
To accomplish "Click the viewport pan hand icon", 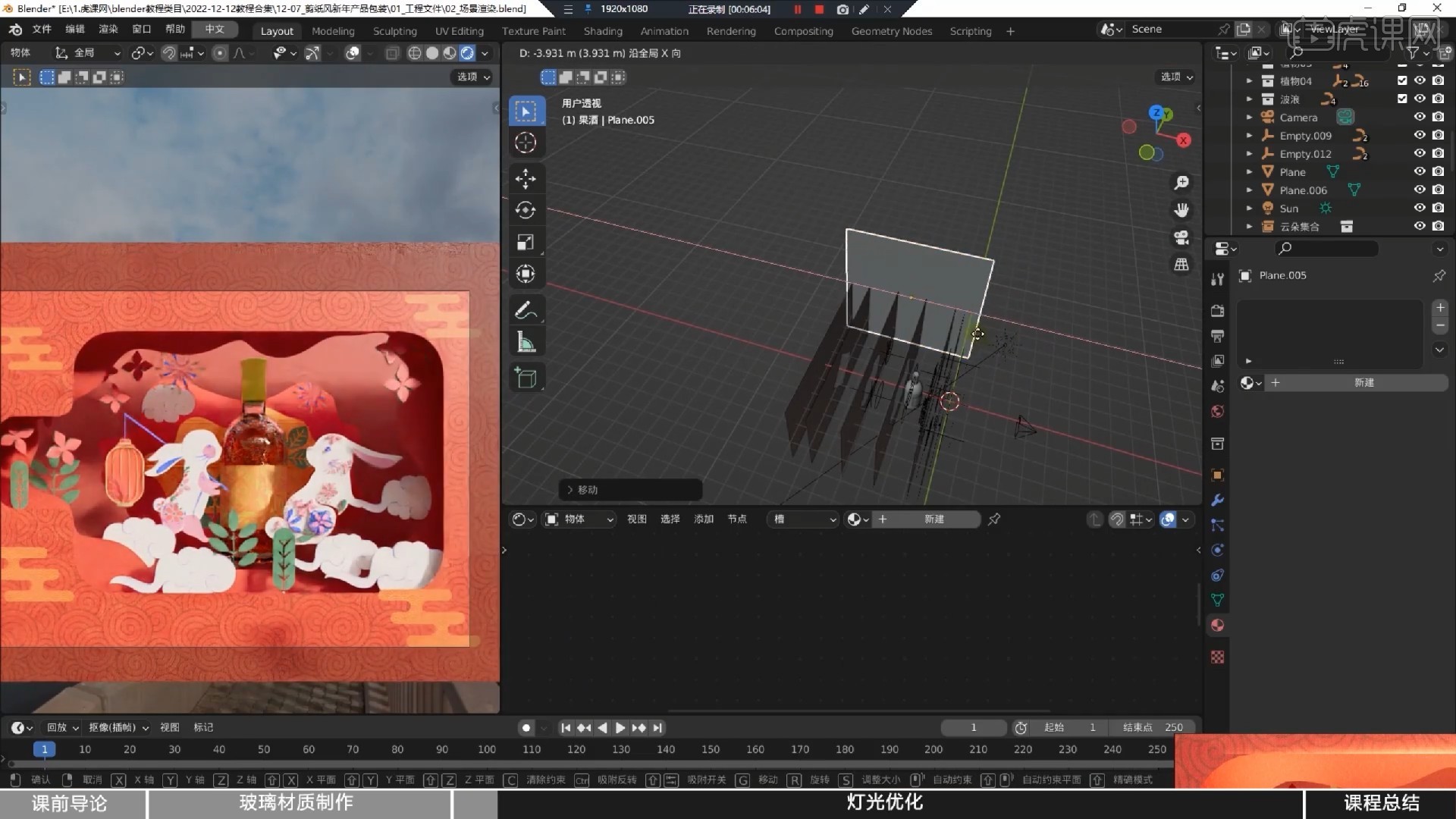I will (1181, 210).
